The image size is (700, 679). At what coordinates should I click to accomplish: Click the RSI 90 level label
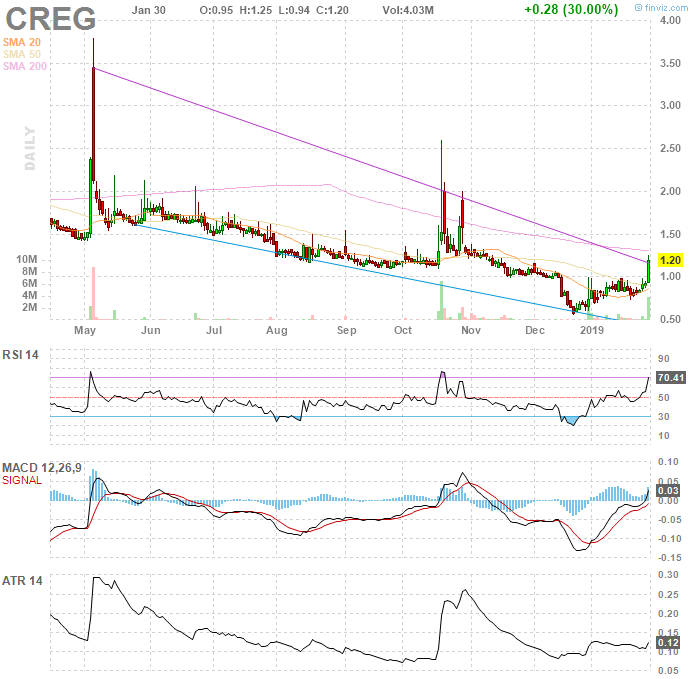[664, 358]
